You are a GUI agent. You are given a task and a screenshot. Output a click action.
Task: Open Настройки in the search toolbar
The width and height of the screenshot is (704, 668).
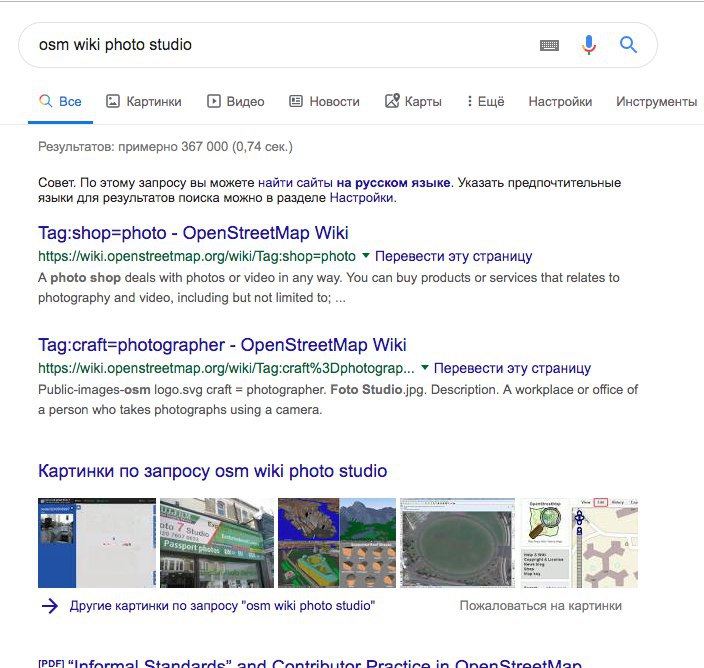(x=560, y=101)
